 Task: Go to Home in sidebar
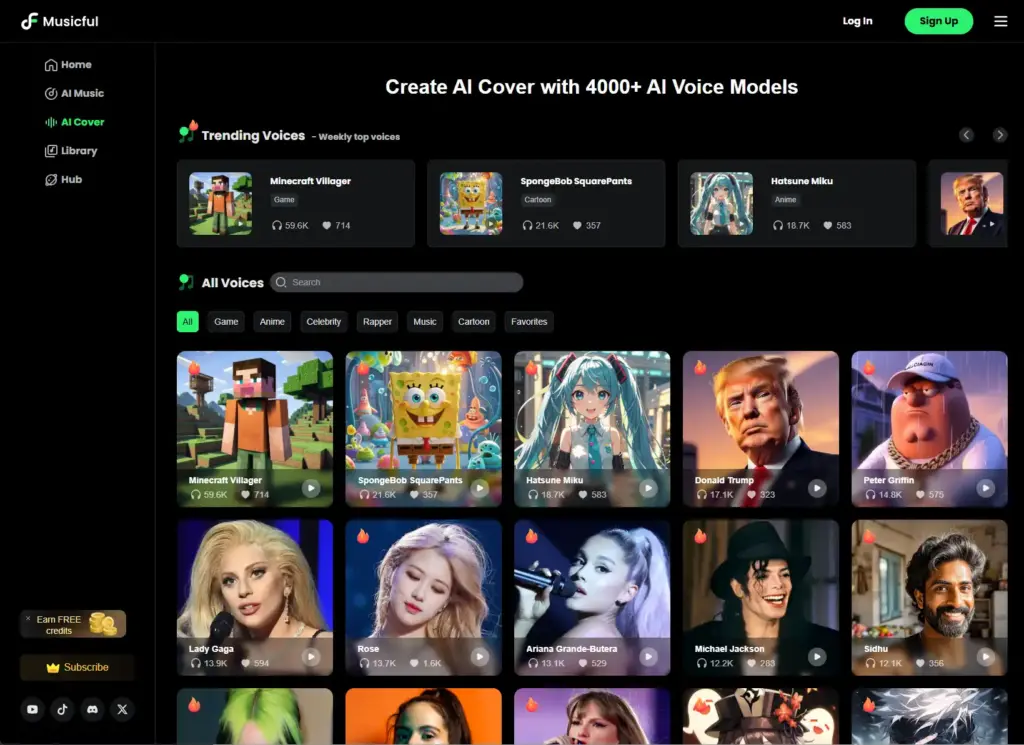[68, 65]
